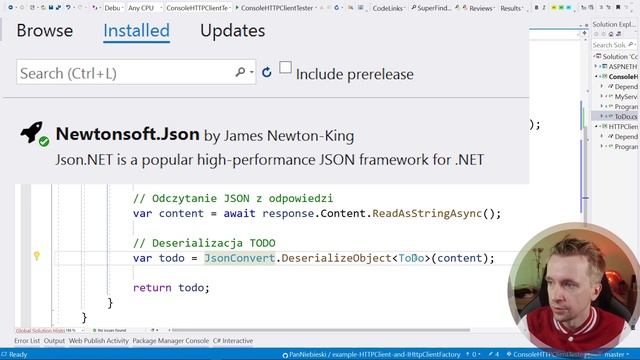Viewport: 640px width, 360px height.
Task: Click the Save file icon
Action: click(51, 7)
